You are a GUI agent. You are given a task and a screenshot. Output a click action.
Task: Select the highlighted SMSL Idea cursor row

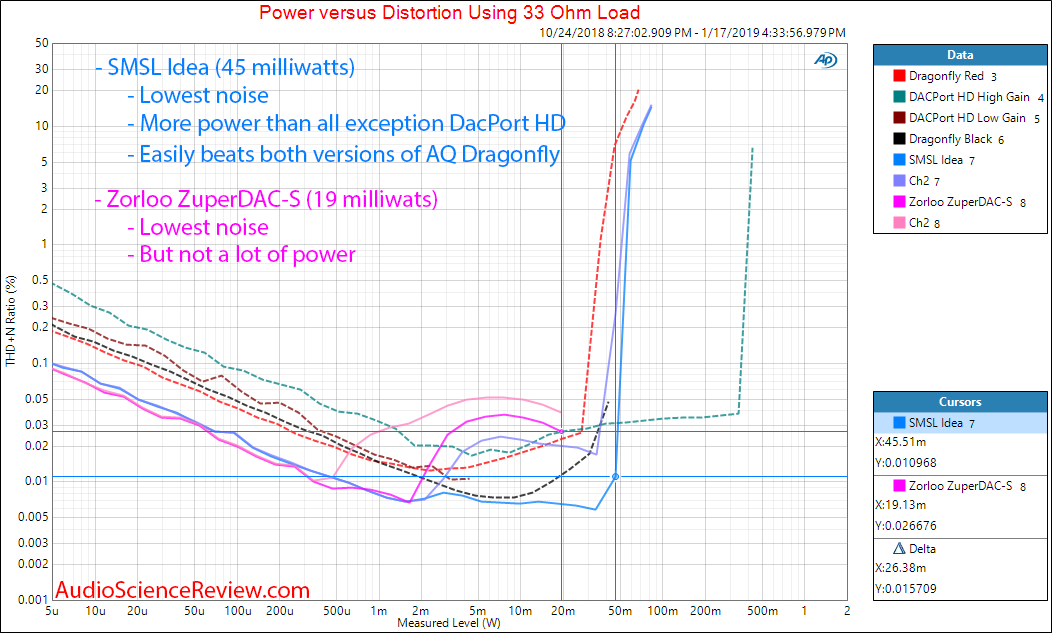pyautogui.click(x=960, y=423)
